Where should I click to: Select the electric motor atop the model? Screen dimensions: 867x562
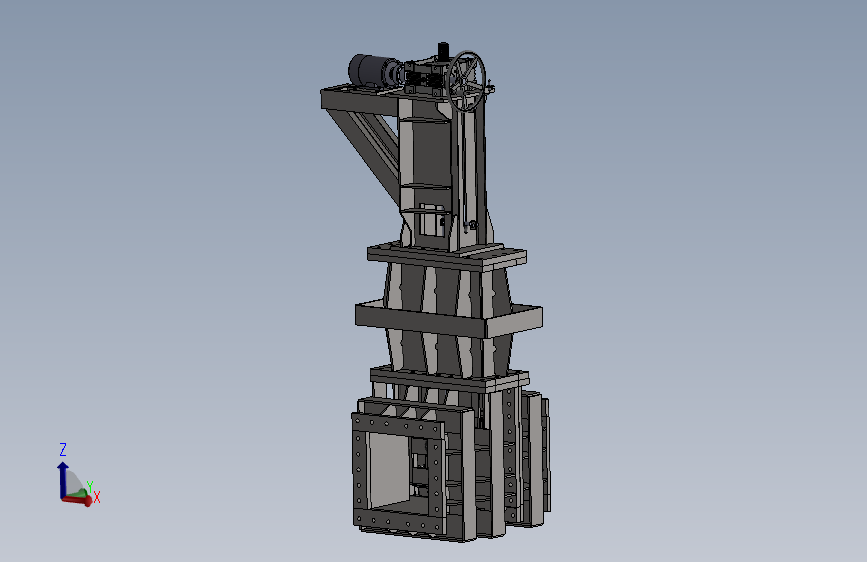pos(372,70)
